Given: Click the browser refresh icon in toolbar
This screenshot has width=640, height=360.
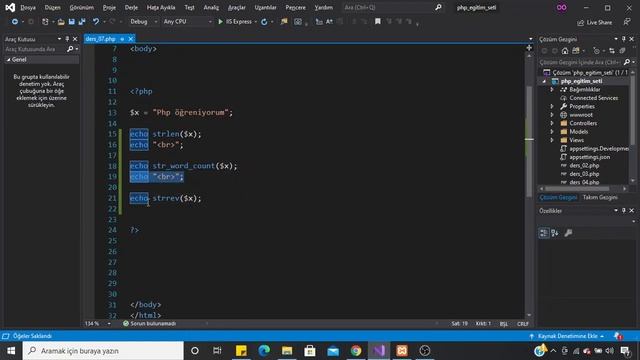Looking at the screenshot, I should click(x=264, y=22).
